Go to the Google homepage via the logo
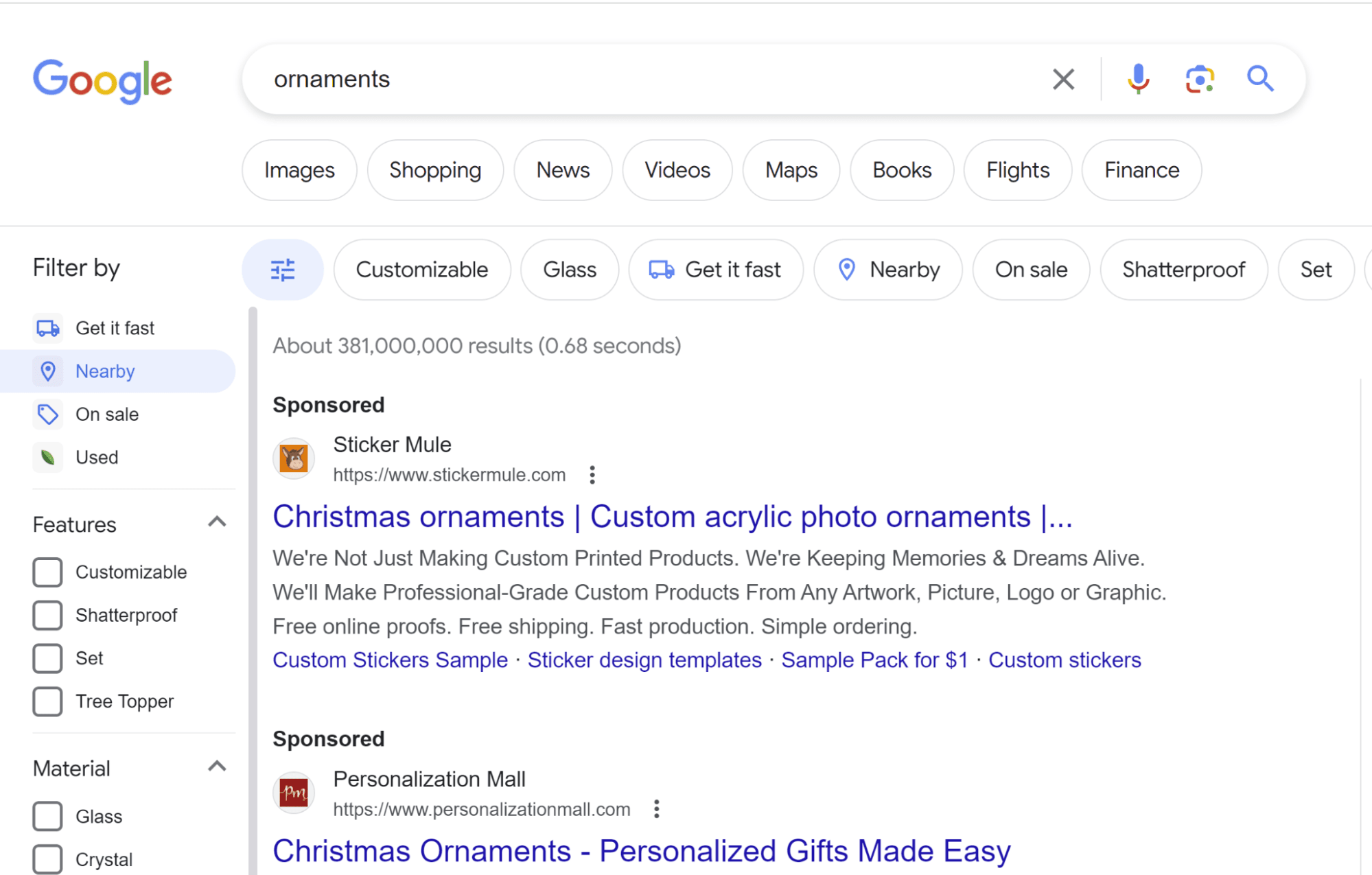 tap(103, 81)
